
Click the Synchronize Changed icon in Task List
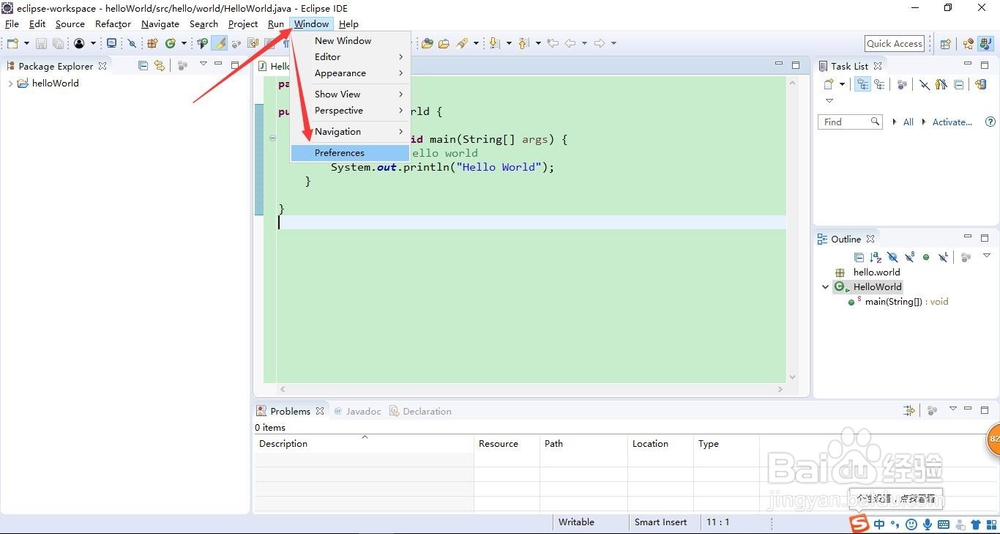coord(980,84)
